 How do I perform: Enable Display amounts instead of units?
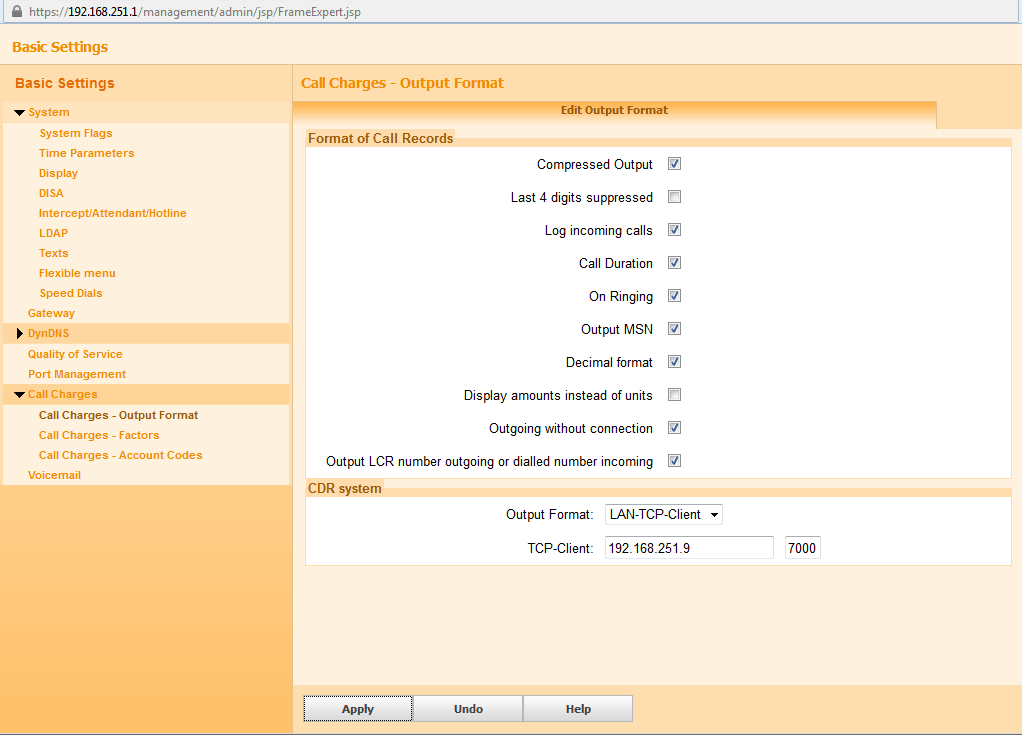coord(675,395)
